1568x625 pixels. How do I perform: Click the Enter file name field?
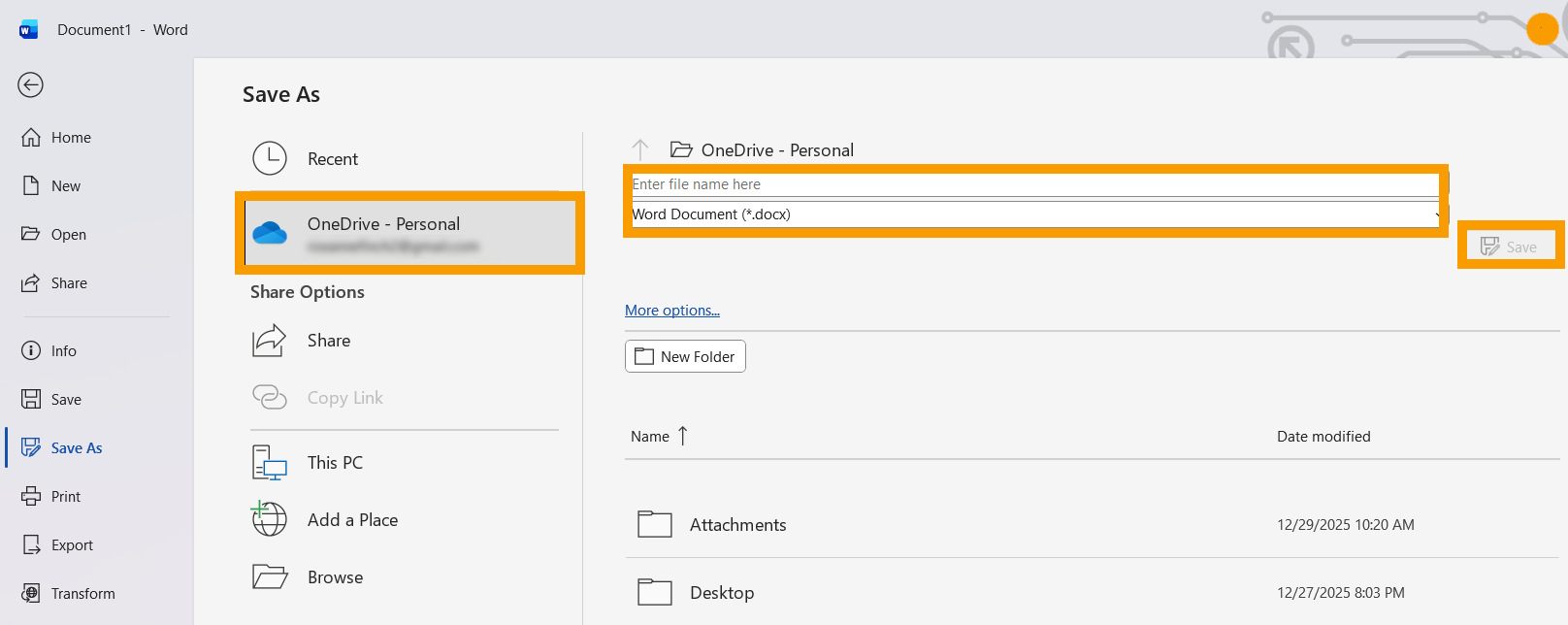1033,184
